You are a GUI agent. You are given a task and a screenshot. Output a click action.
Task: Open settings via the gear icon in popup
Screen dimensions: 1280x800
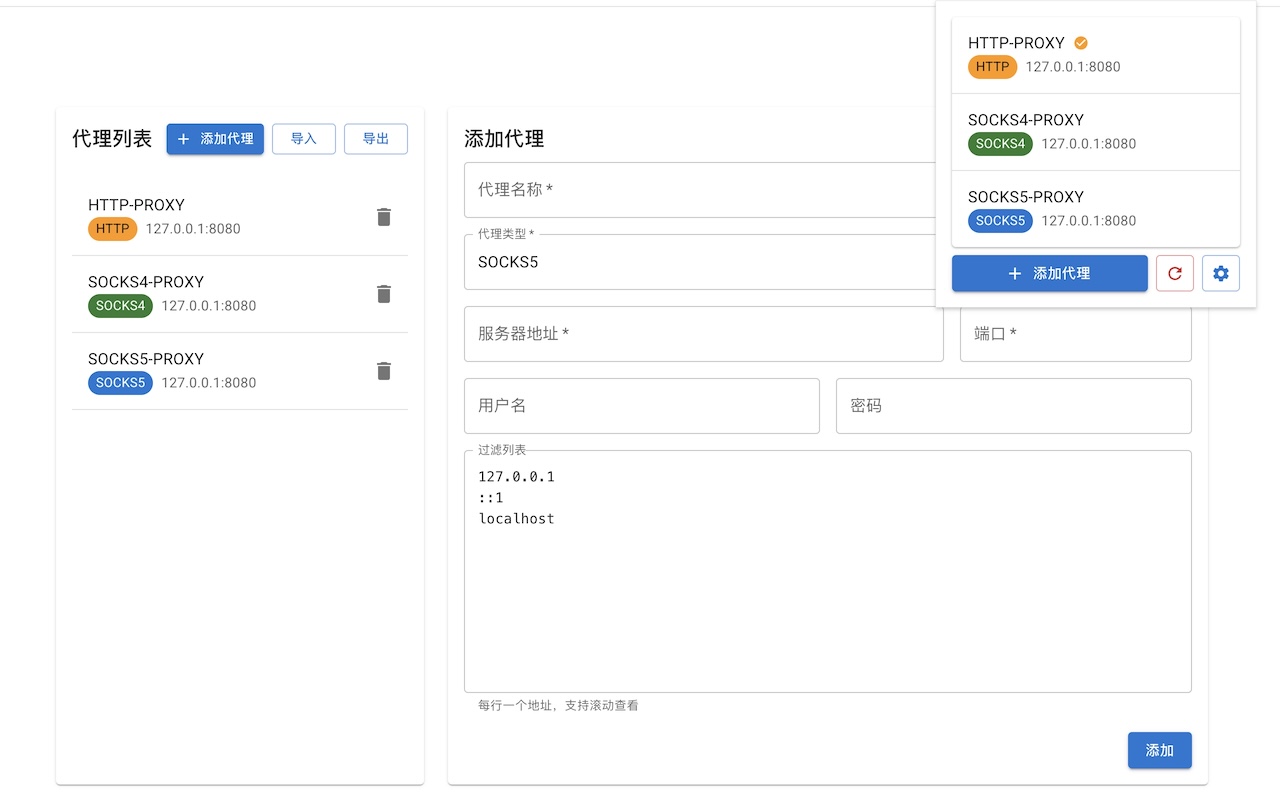pos(1220,273)
